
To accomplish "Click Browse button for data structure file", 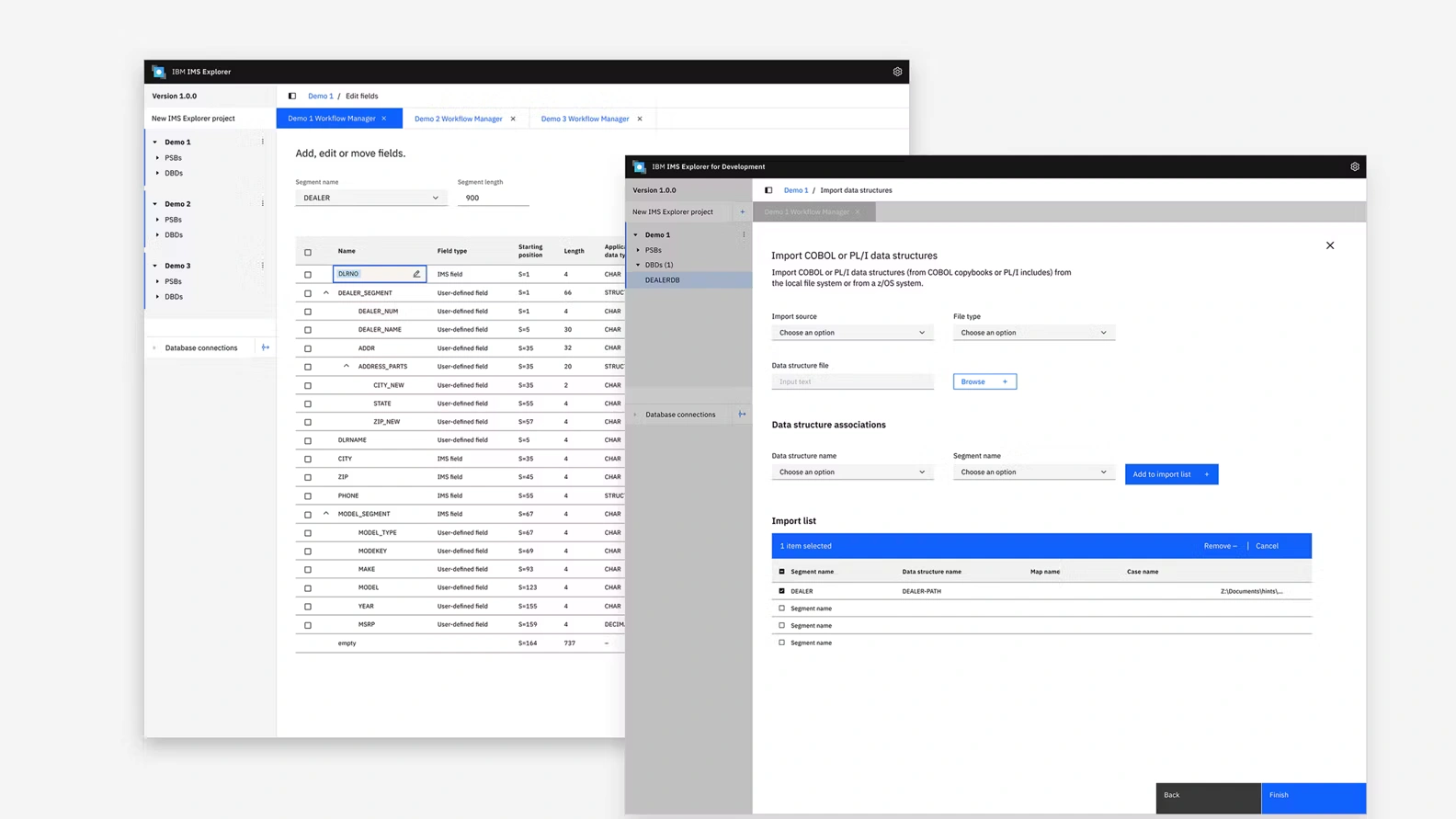I will 984,381.
